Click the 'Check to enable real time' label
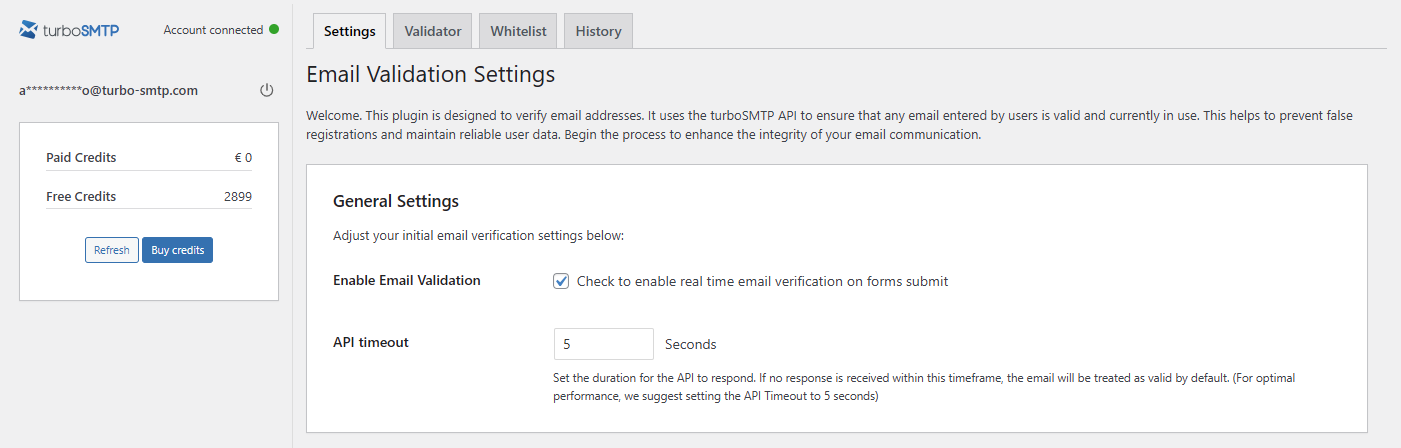The height and width of the screenshot is (448, 1401). coord(762,281)
